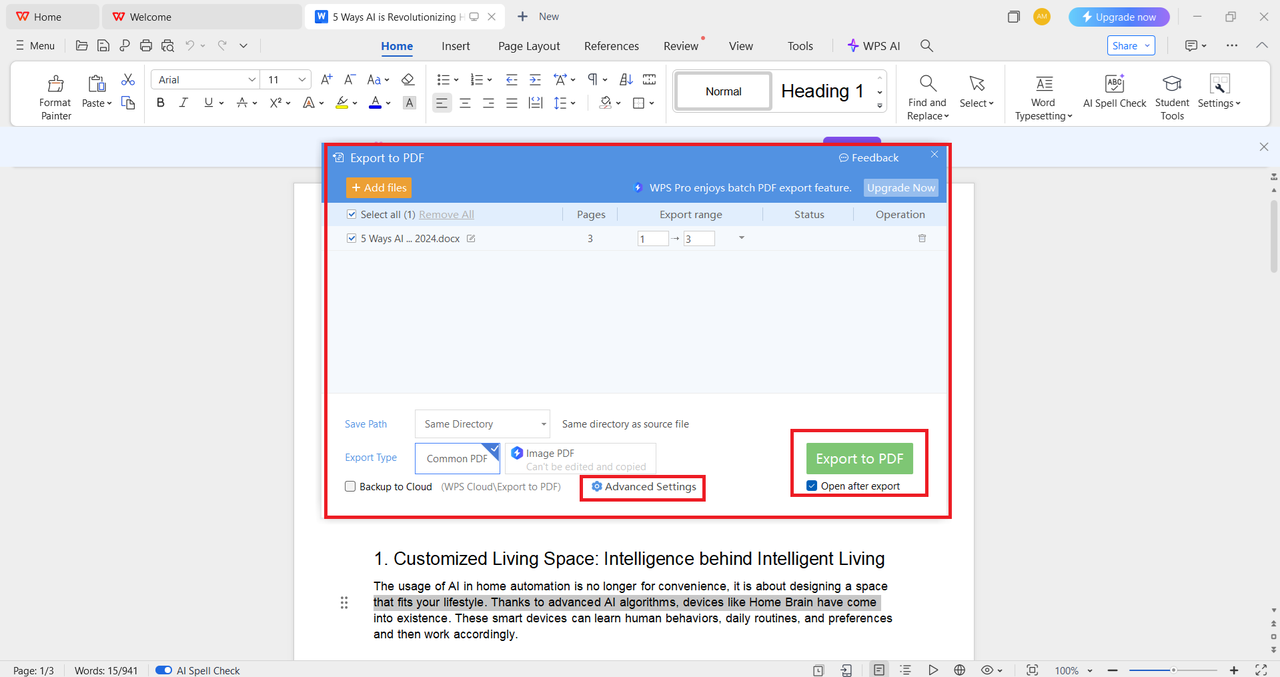The image size is (1280, 677).
Task: Click Upgrade Now in dialog banner
Action: pos(901,187)
